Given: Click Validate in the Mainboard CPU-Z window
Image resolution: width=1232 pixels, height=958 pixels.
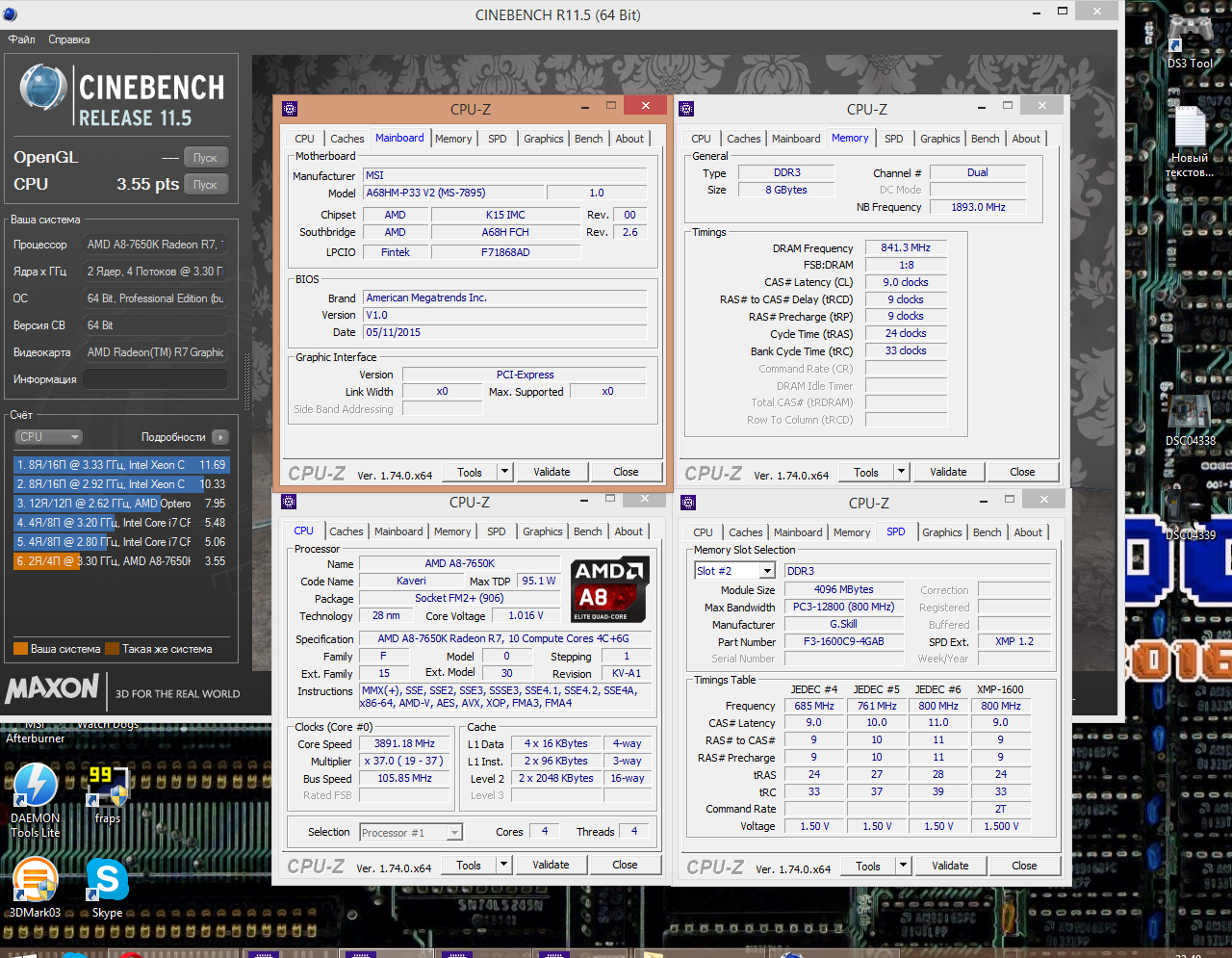Looking at the screenshot, I should point(552,472).
